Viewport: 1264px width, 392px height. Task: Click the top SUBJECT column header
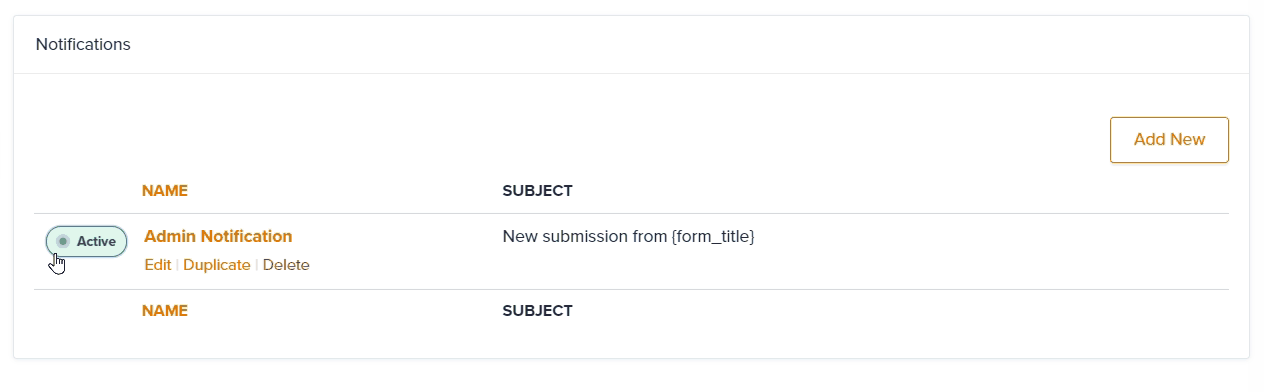coord(537,191)
